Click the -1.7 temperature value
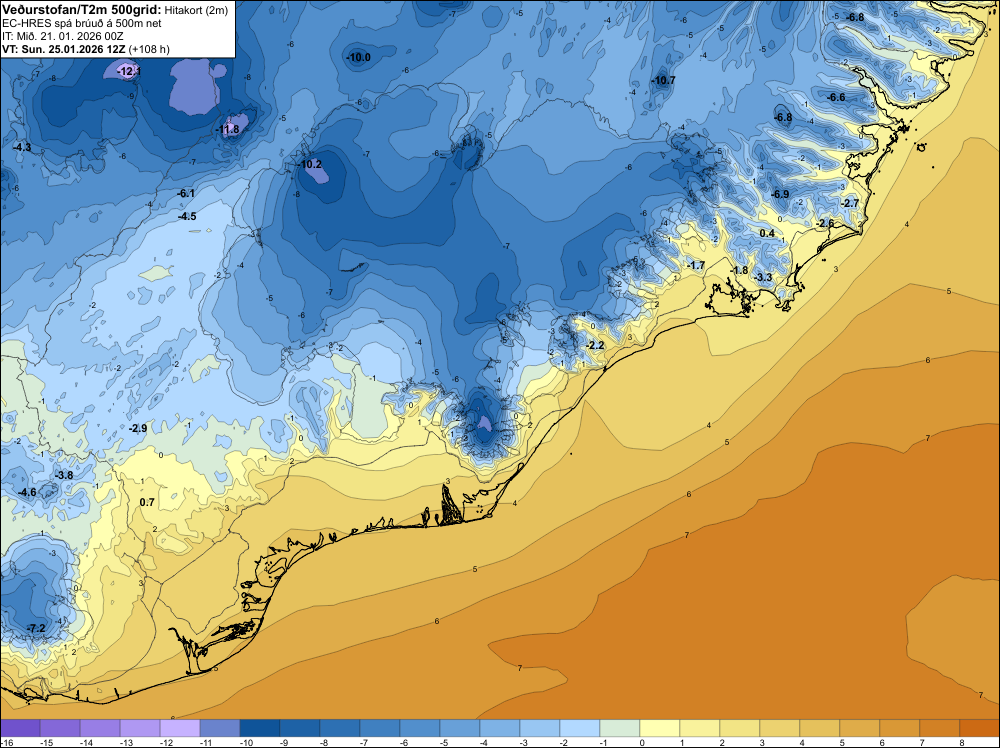 point(696,265)
